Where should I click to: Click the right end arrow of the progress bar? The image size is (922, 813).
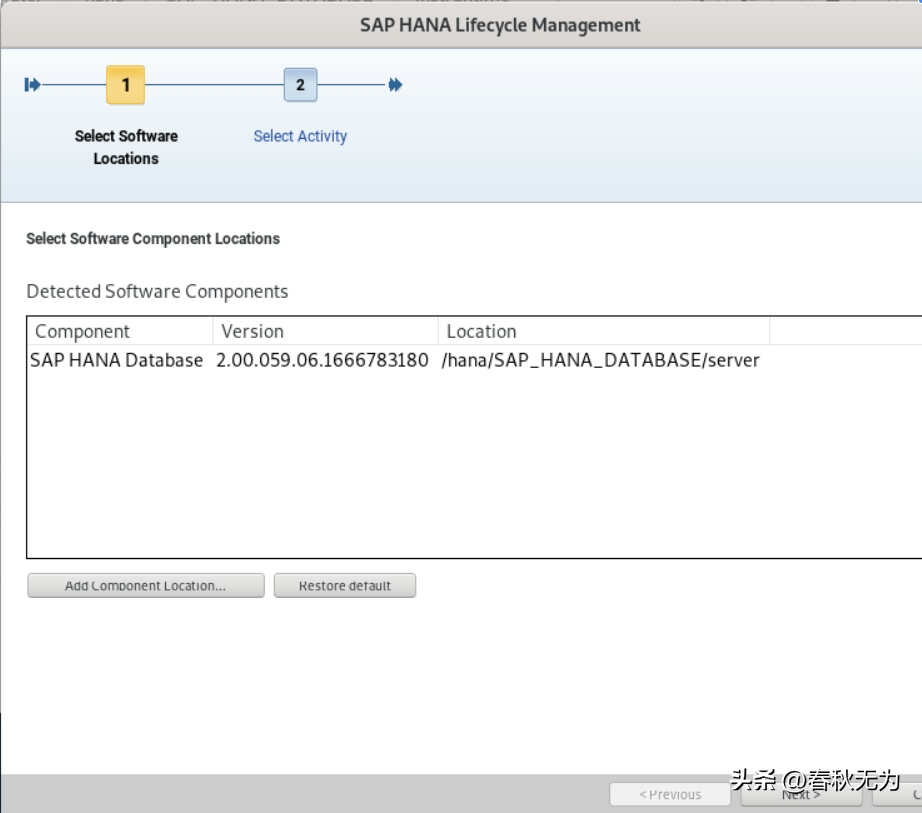pyautogui.click(x=394, y=85)
